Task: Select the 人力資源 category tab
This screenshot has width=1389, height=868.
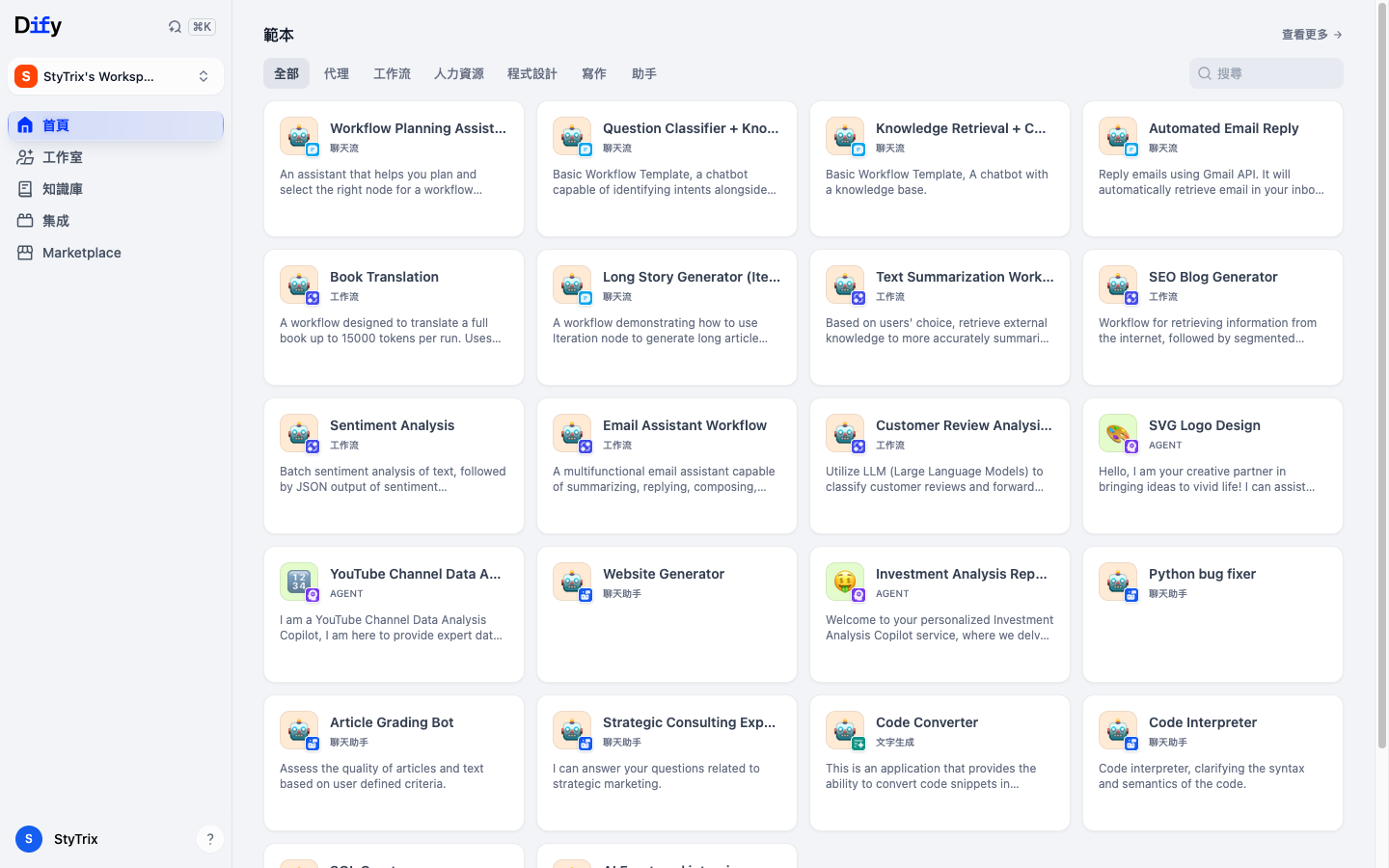Action: tap(459, 73)
